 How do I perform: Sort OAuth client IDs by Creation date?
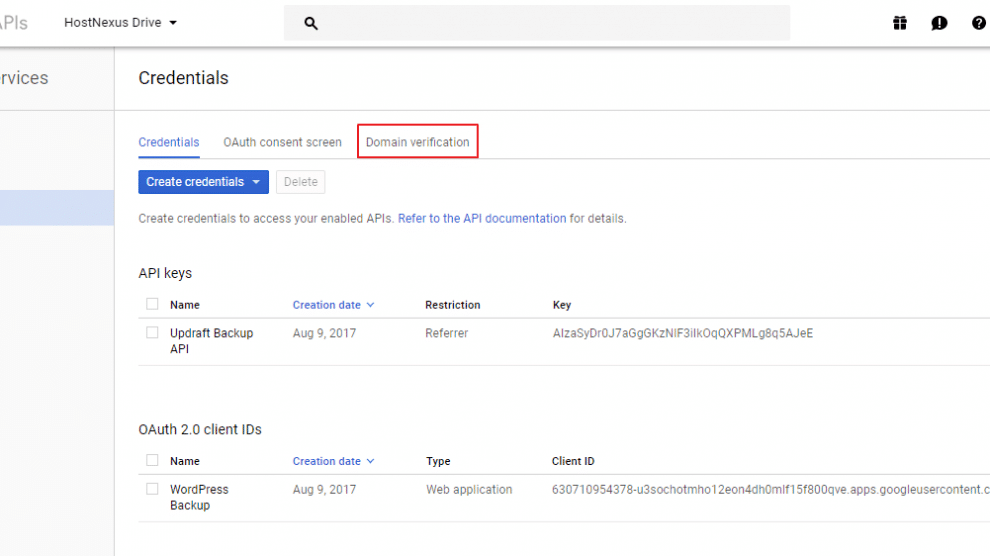point(333,461)
